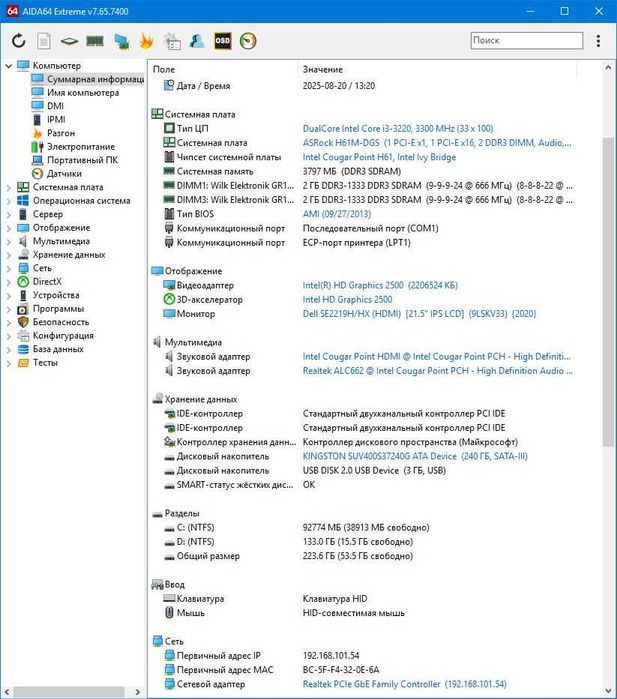The height and width of the screenshot is (699, 617).
Task: Click the memory module toolbar icon
Action: pyautogui.click(x=95, y=41)
